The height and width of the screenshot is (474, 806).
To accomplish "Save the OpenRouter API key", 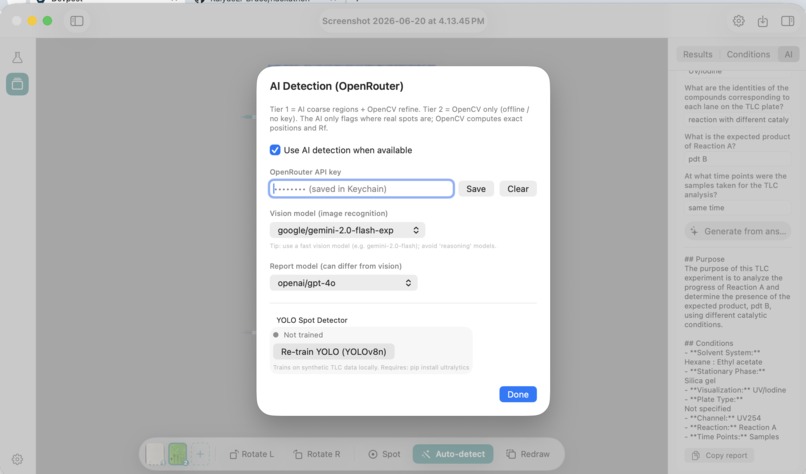I will 476,189.
